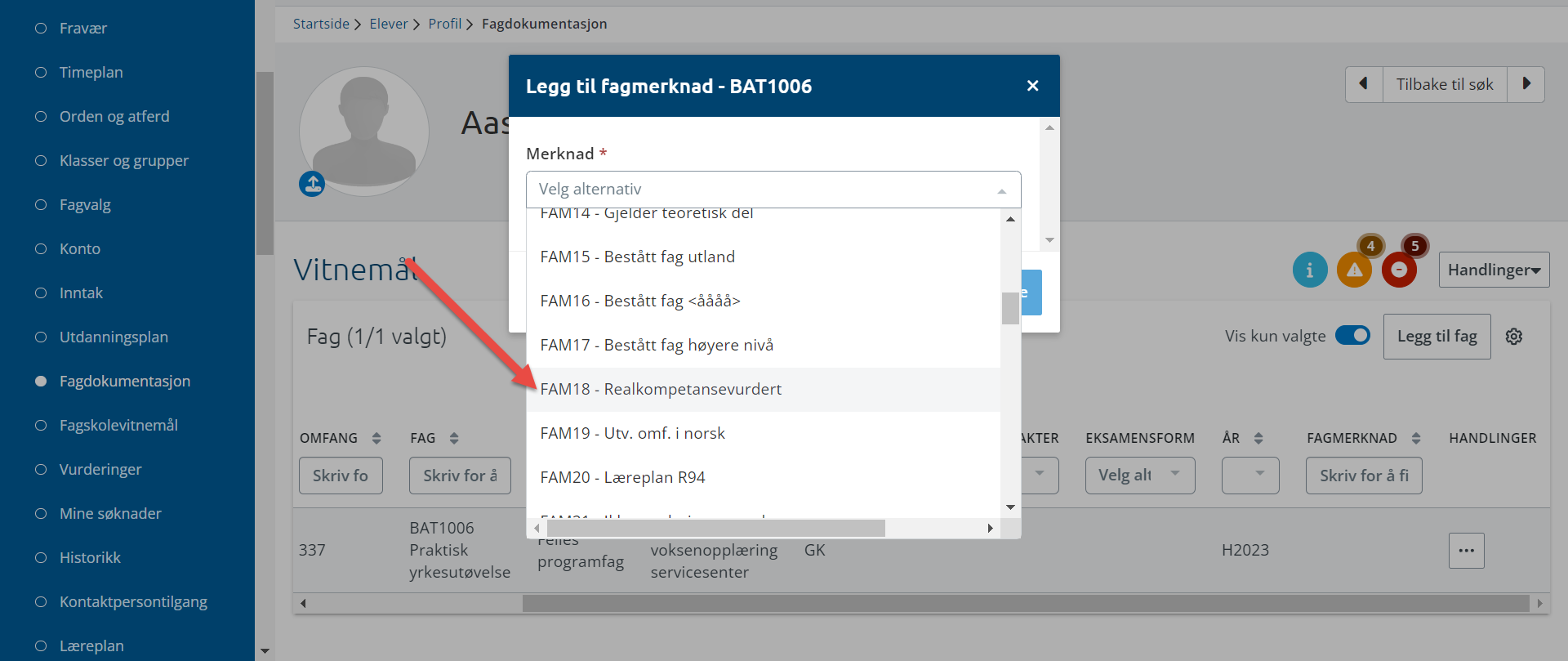Open the orange warning triangle icon
Image resolution: width=1568 pixels, height=661 pixels.
tap(1354, 270)
